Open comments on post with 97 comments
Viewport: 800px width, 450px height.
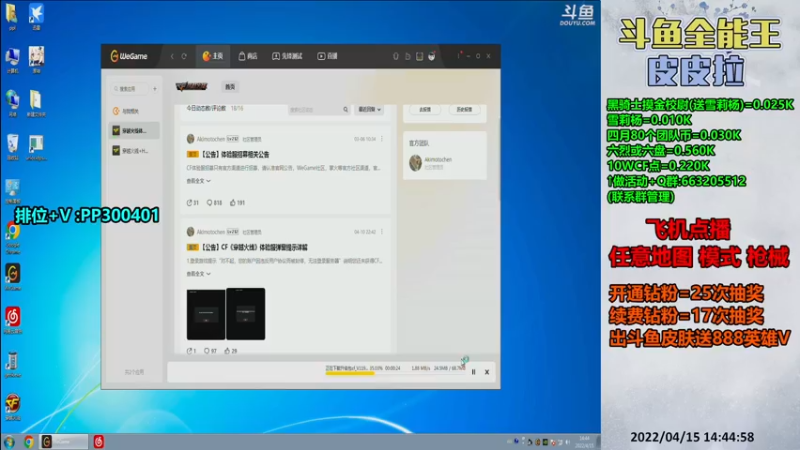210,351
